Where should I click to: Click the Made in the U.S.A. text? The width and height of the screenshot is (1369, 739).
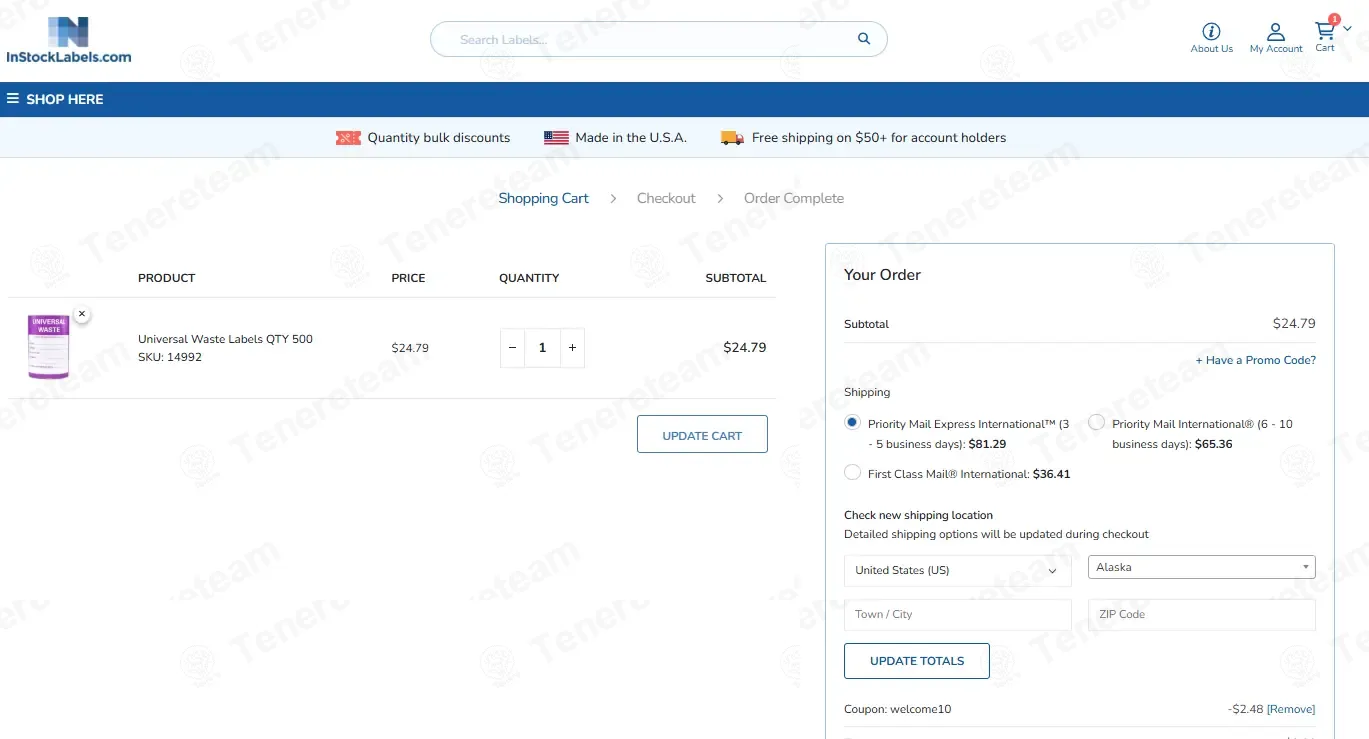point(631,138)
